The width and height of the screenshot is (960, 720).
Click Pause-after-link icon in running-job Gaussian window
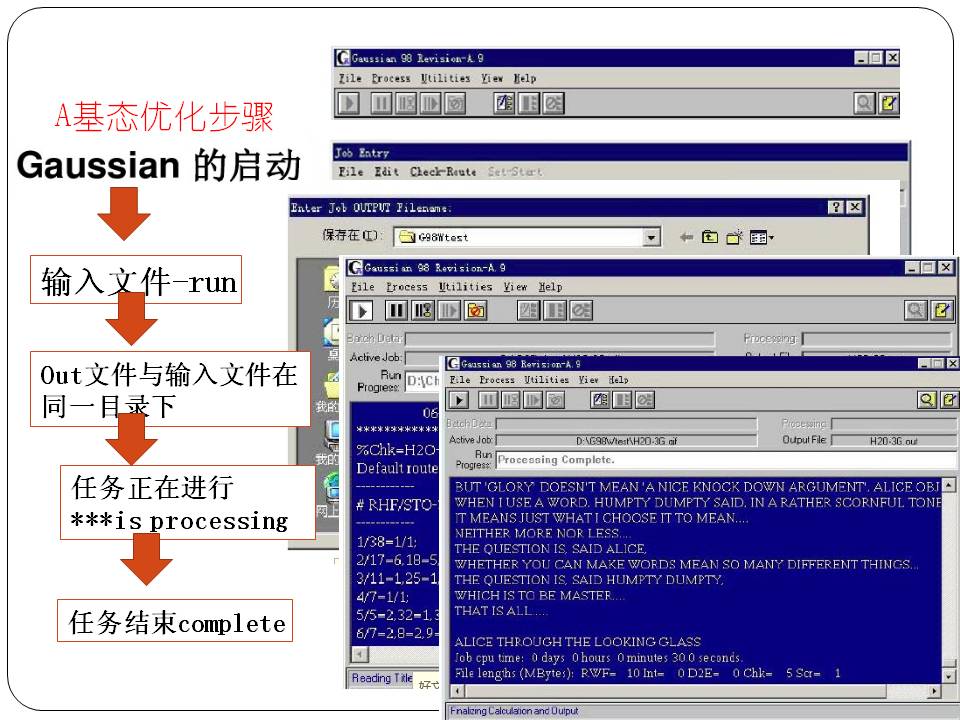pyautogui.click(x=422, y=310)
